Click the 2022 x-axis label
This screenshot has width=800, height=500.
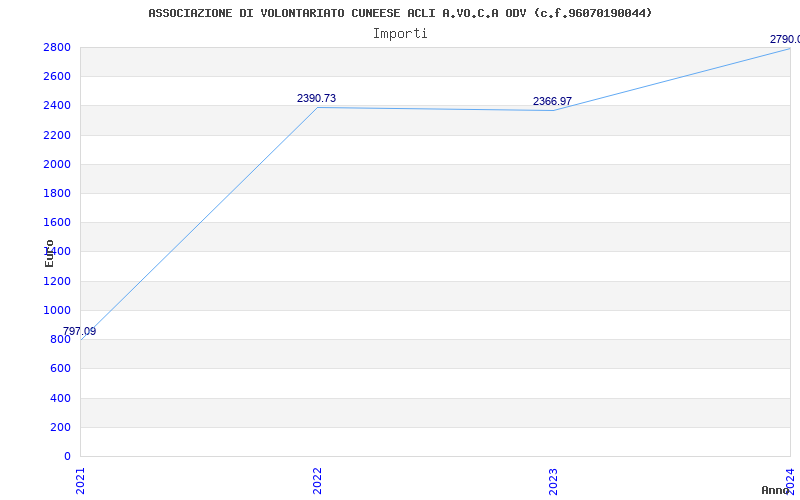point(317,481)
